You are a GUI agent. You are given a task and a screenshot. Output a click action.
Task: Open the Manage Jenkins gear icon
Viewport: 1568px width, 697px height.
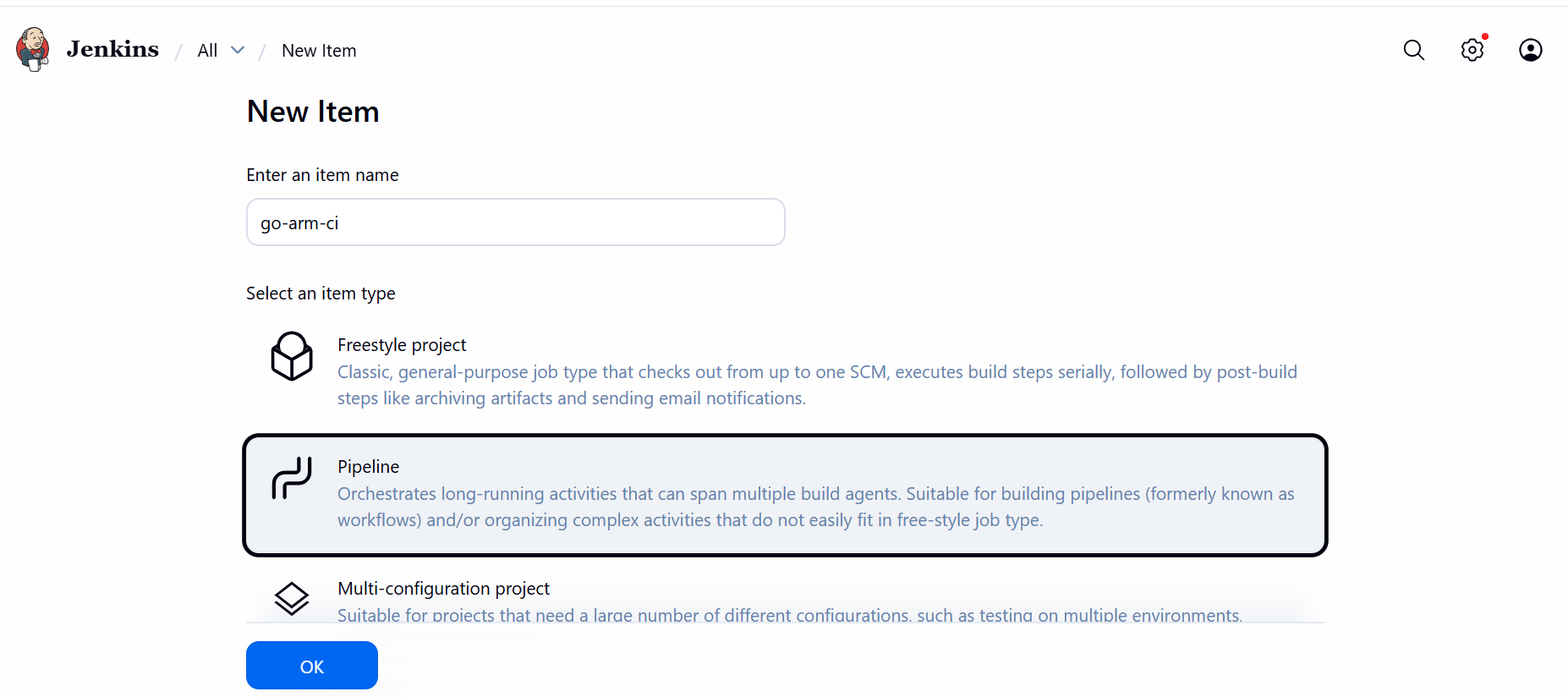(x=1472, y=50)
